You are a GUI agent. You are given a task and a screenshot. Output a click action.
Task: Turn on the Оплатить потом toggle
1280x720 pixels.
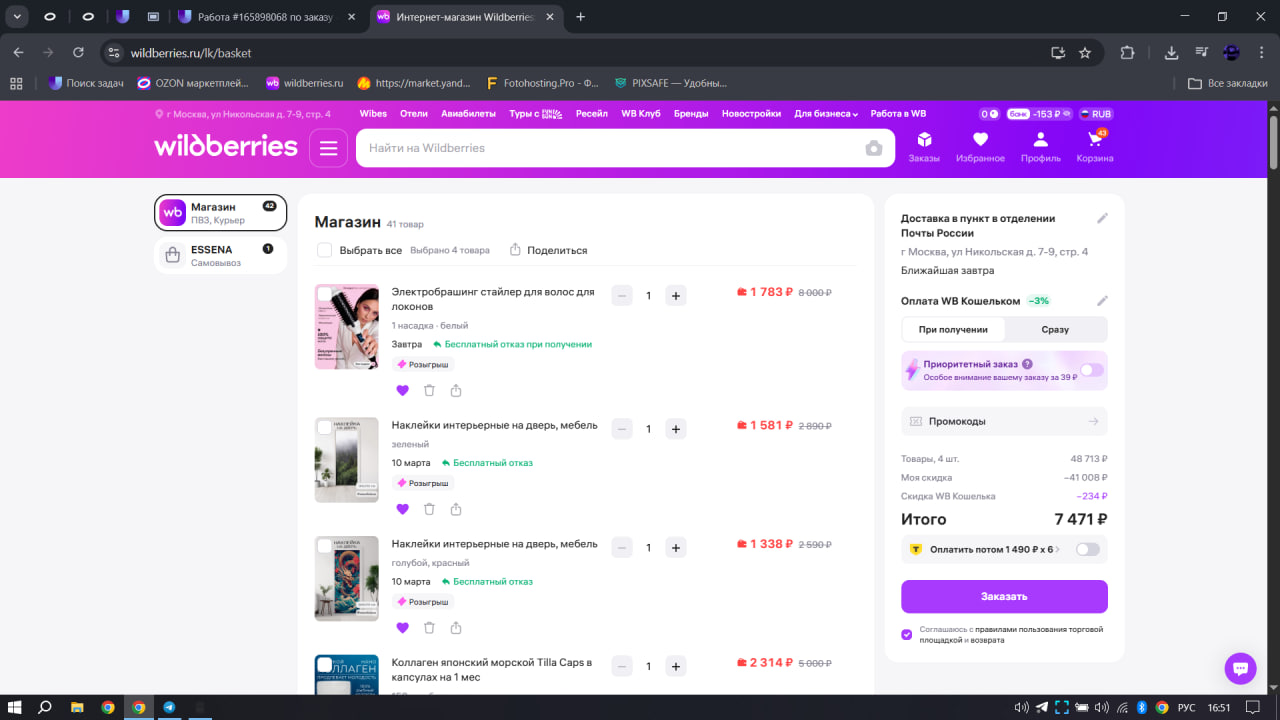point(1087,549)
